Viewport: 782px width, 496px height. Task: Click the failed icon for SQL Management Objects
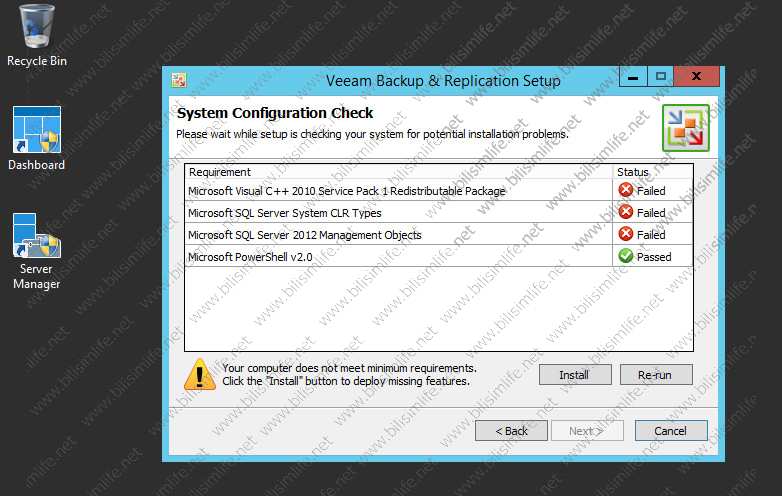(625, 234)
